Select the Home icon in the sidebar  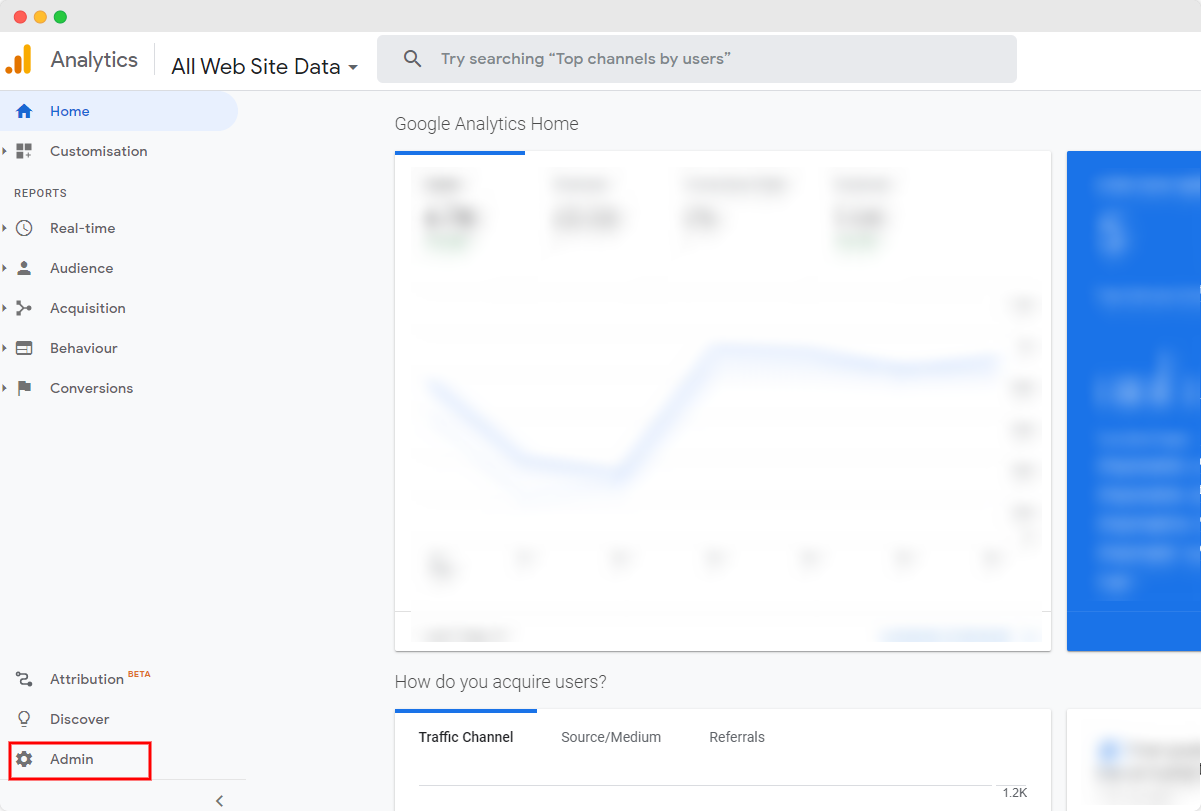click(x=24, y=111)
